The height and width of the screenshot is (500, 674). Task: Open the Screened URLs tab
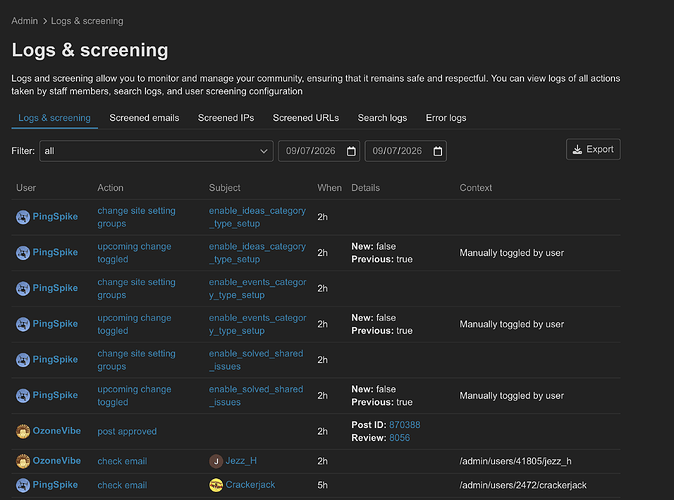[306, 118]
